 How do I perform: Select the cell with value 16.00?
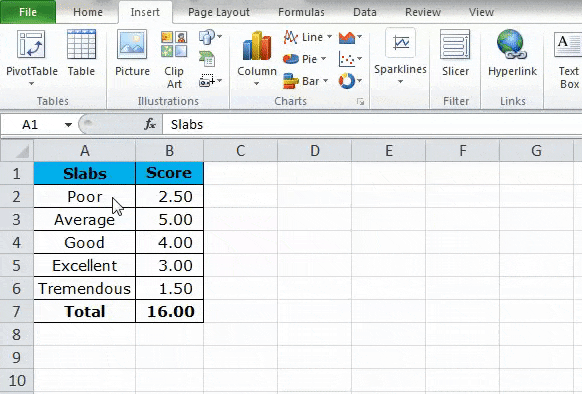(169, 311)
